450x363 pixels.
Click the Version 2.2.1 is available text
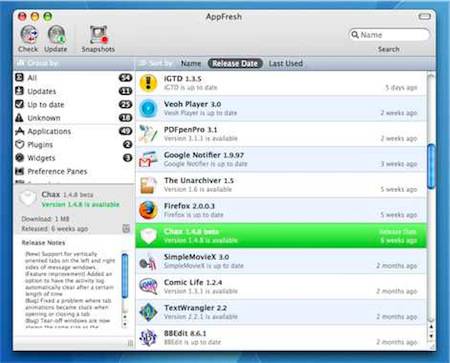(x=201, y=317)
